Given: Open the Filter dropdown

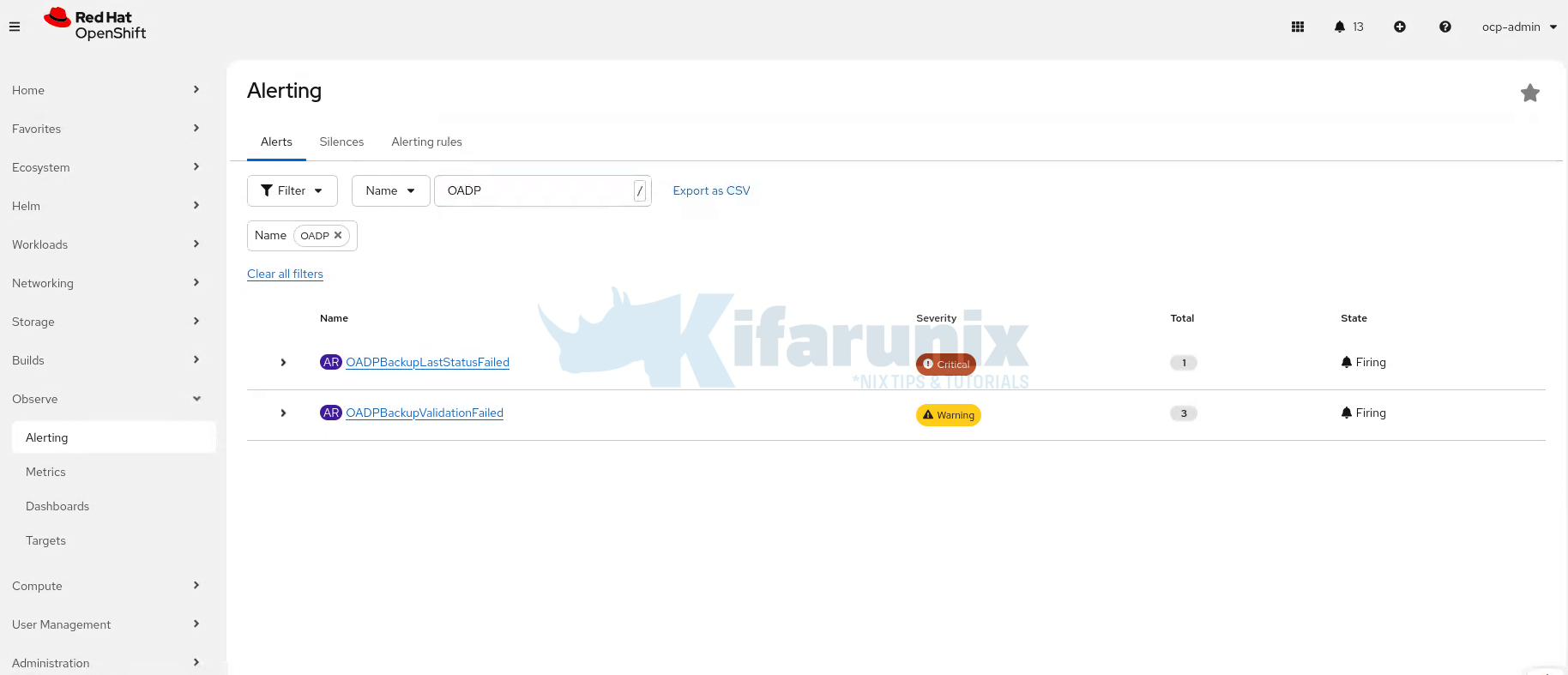Looking at the screenshot, I should (292, 190).
